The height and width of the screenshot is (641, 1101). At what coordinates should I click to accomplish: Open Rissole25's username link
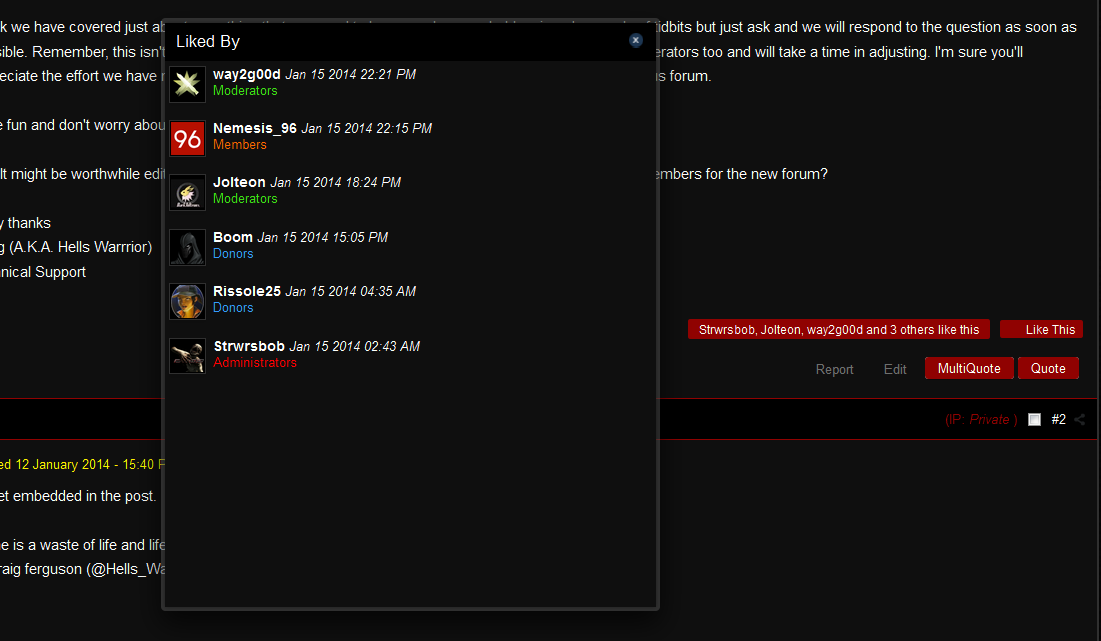tap(246, 291)
